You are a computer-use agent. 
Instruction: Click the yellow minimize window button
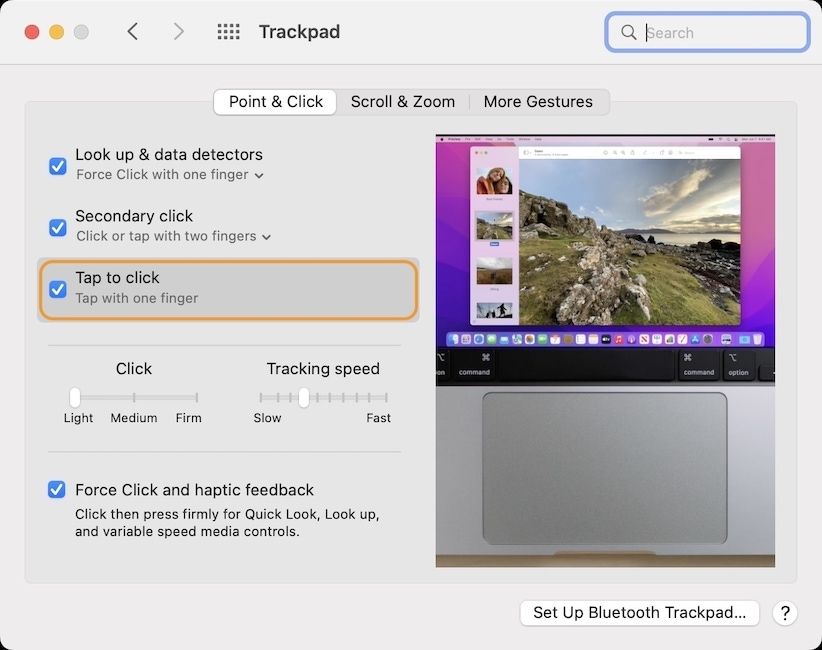pyautogui.click(x=57, y=32)
